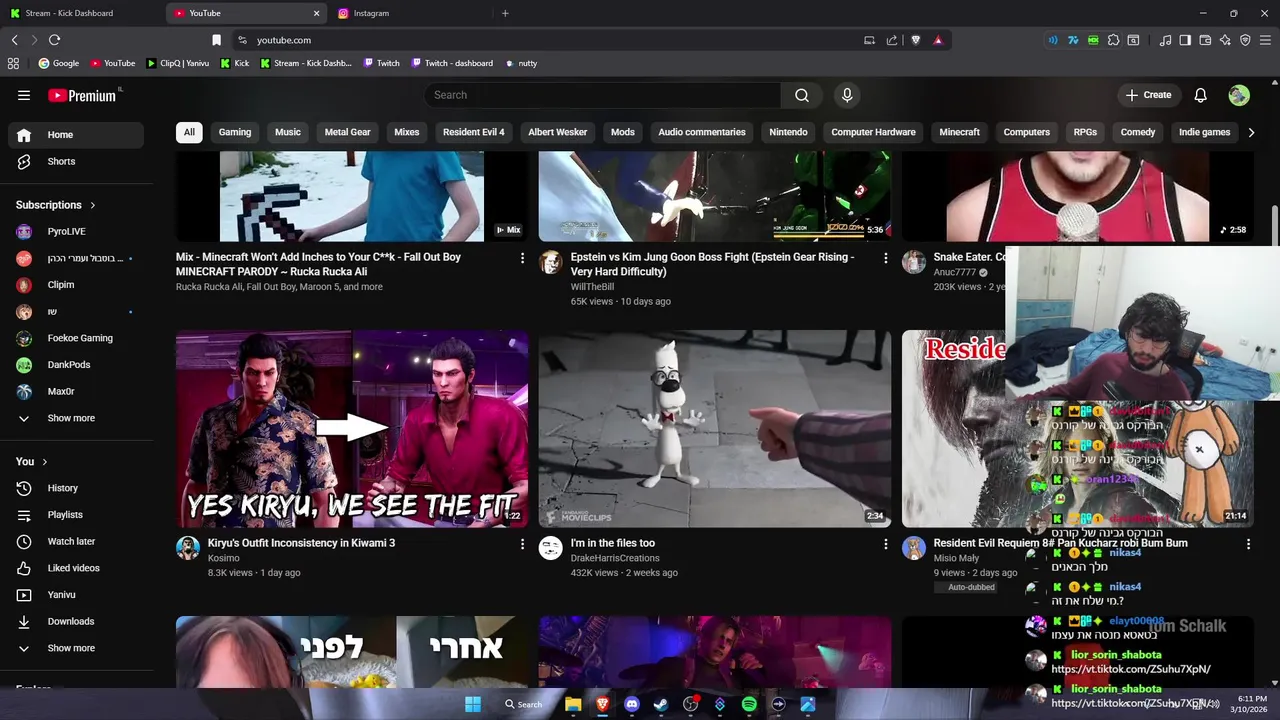
Task: Open Spotify from the taskbar
Action: 749,704
